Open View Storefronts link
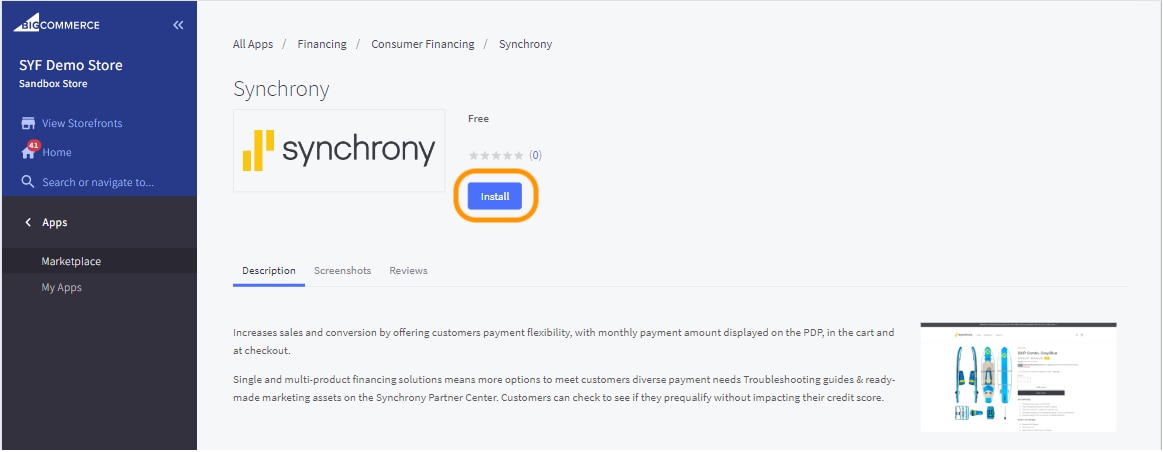The width and height of the screenshot is (1163, 452). pyautogui.click(x=82, y=123)
